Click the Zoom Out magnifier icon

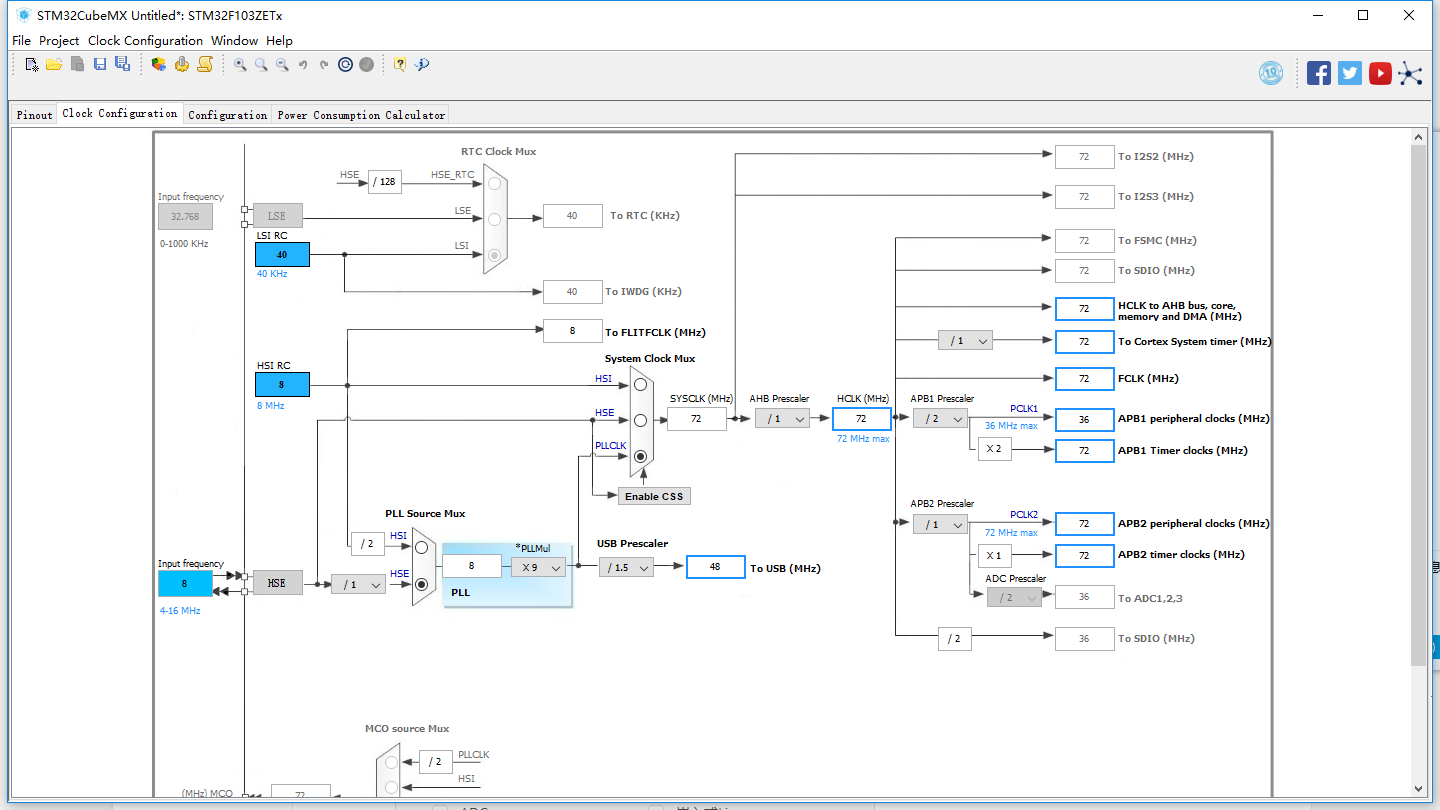pos(282,64)
